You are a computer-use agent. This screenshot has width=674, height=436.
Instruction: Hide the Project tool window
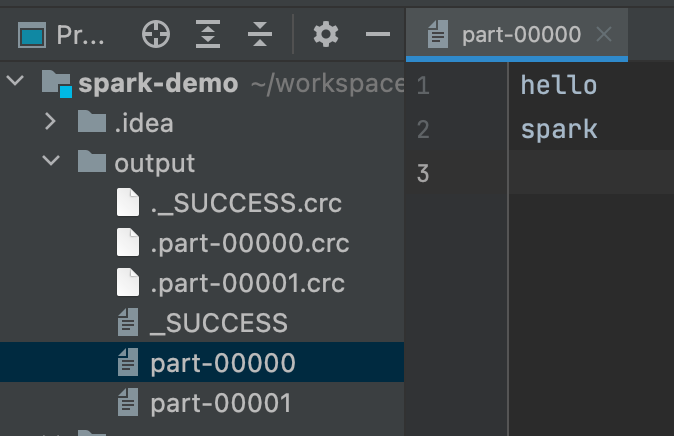coord(377,35)
